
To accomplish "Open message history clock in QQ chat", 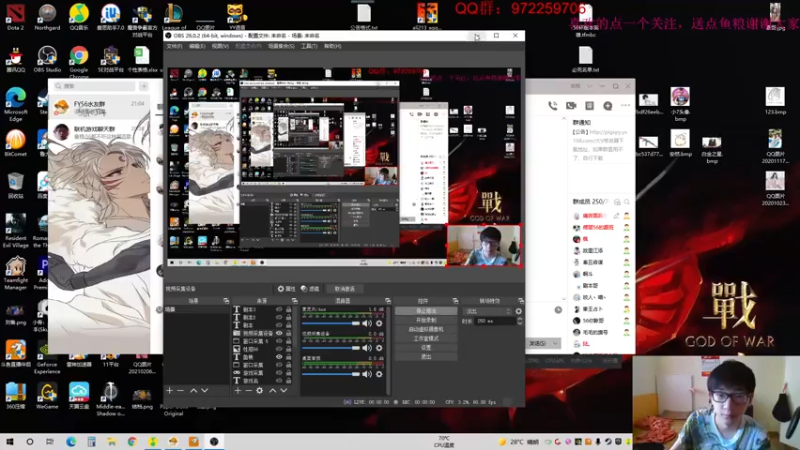I will pos(558,310).
